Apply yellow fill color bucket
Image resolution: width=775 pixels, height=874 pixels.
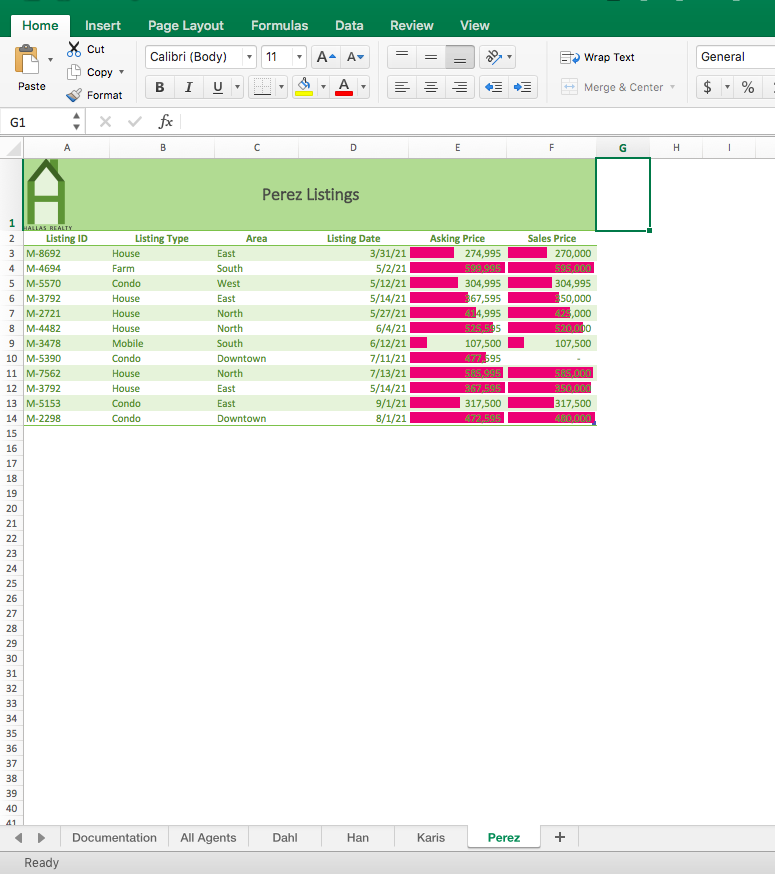pos(304,87)
